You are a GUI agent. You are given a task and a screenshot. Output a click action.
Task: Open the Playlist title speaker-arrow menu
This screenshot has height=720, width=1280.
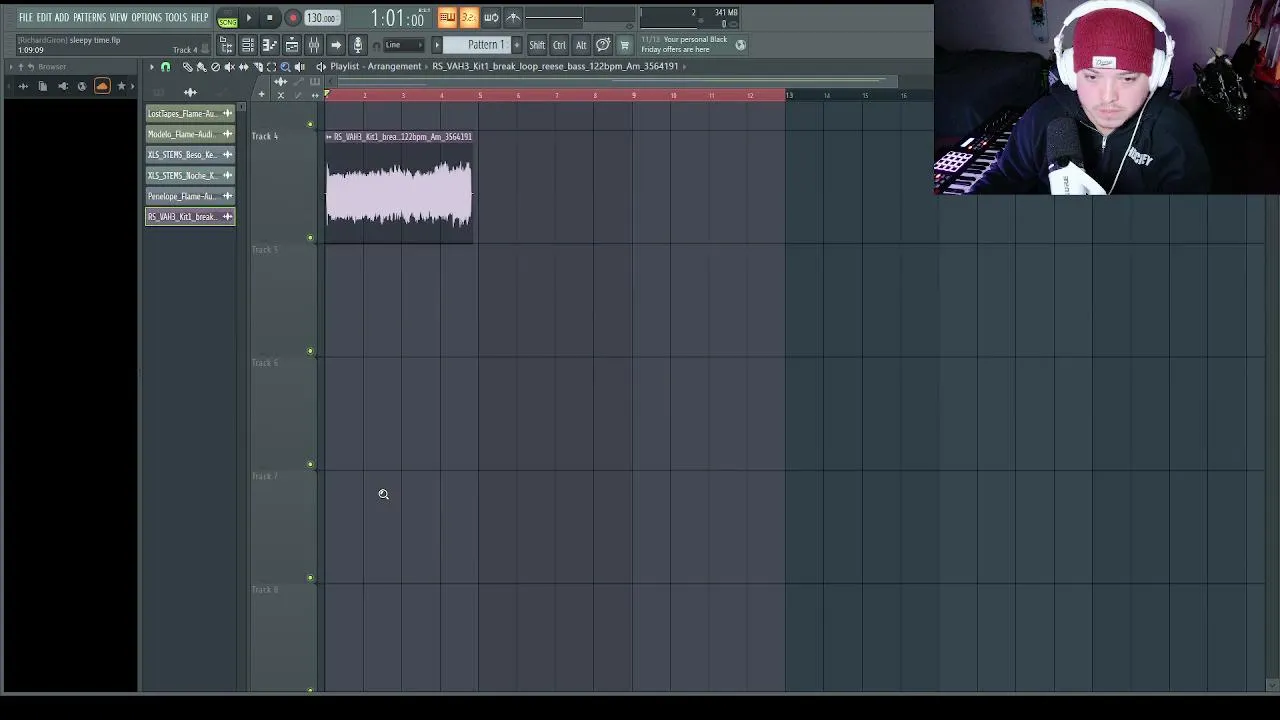point(321,66)
